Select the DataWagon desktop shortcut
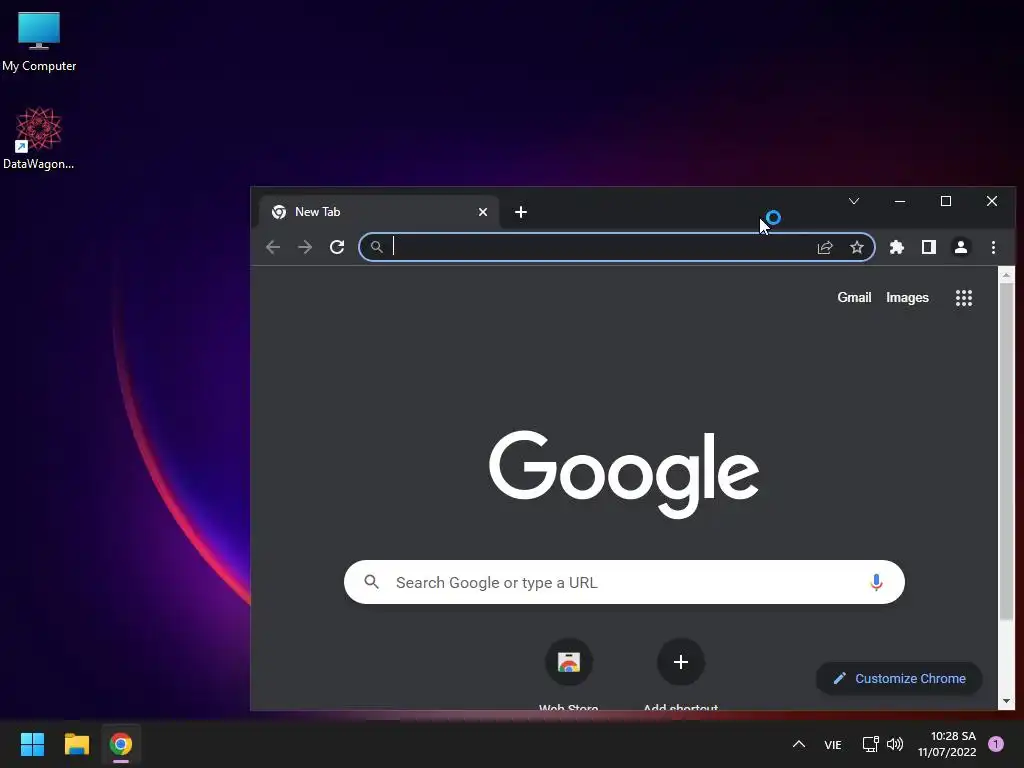Image resolution: width=1024 pixels, height=768 pixels. 39,138
